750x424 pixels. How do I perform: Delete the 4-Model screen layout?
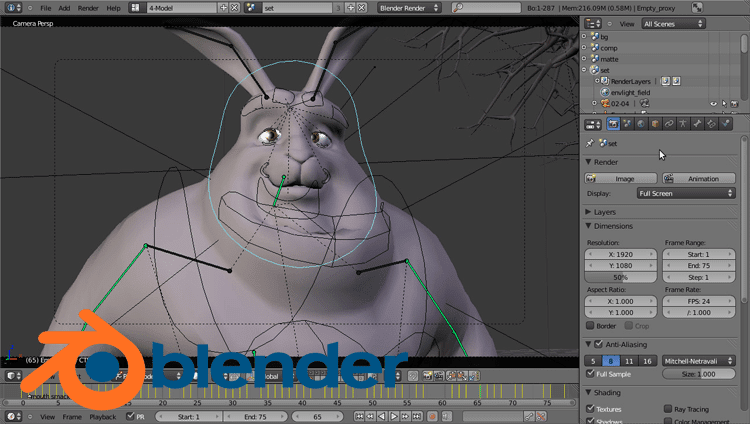tap(234, 8)
